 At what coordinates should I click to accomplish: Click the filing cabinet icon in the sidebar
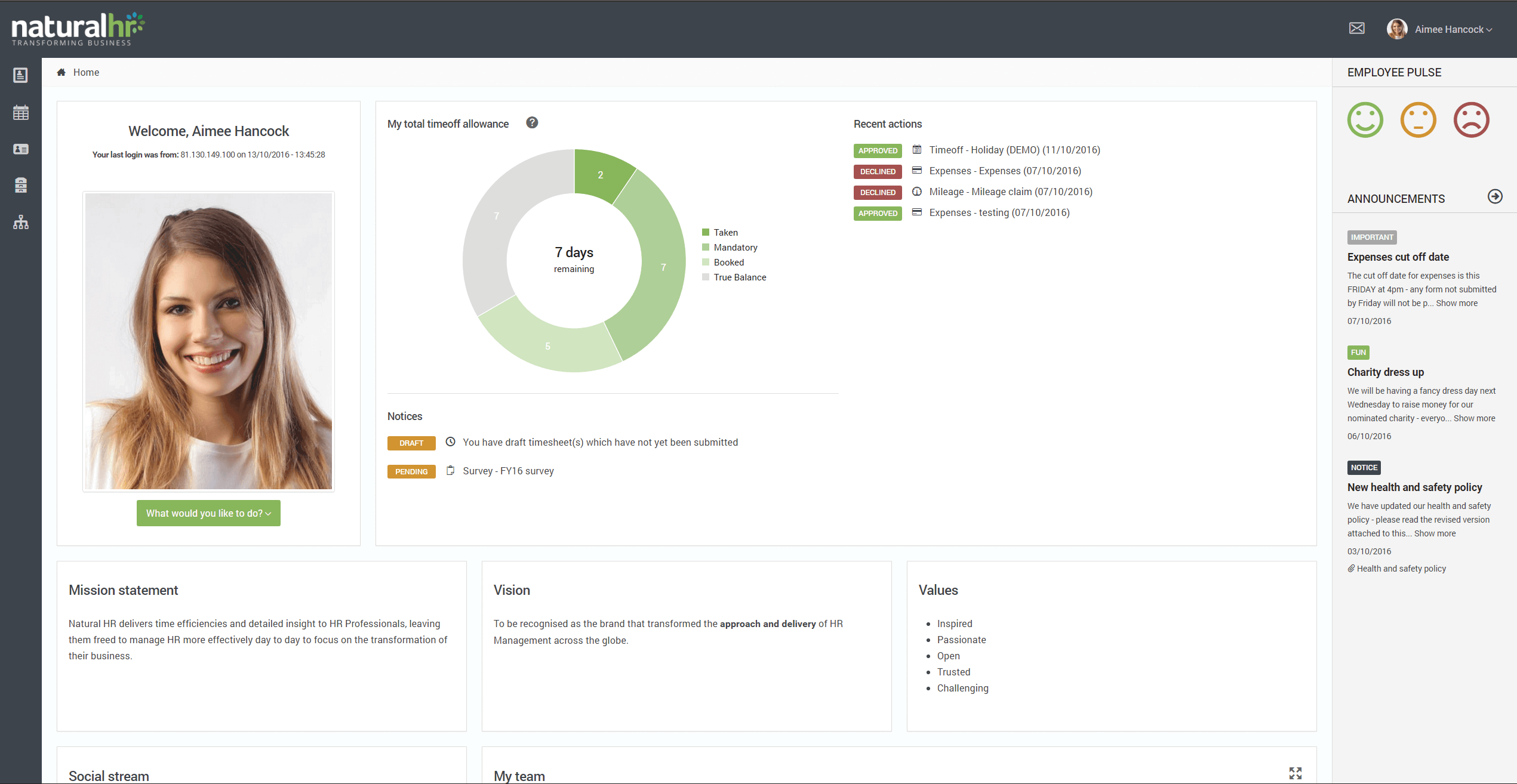21,185
